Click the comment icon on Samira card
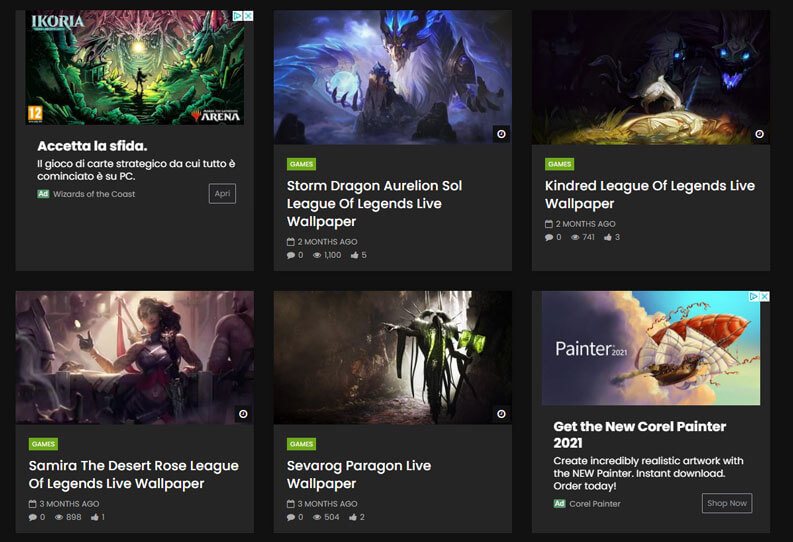The image size is (793, 542). pyautogui.click(x=33, y=517)
